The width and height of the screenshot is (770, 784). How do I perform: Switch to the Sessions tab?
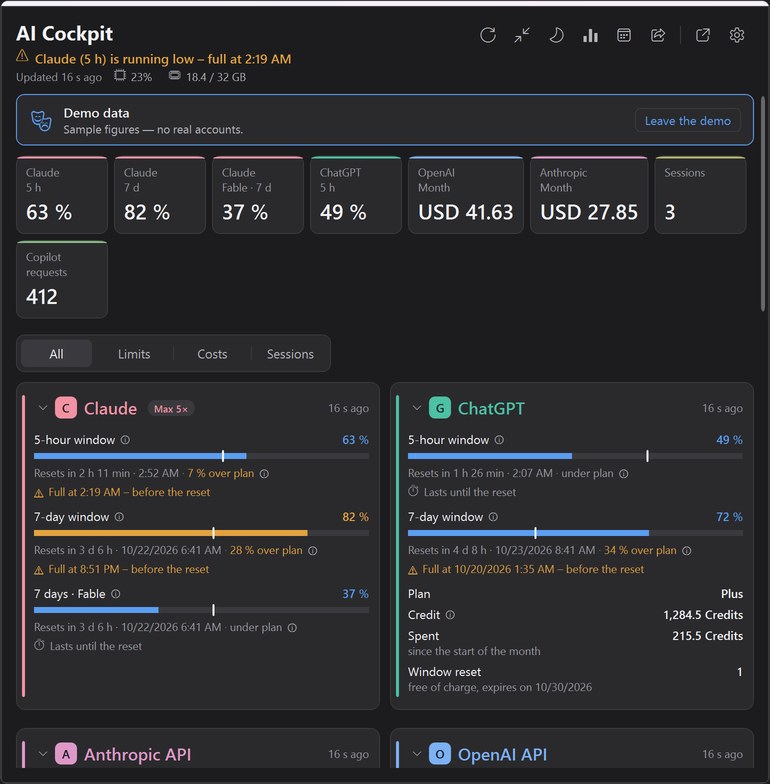(290, 354)
